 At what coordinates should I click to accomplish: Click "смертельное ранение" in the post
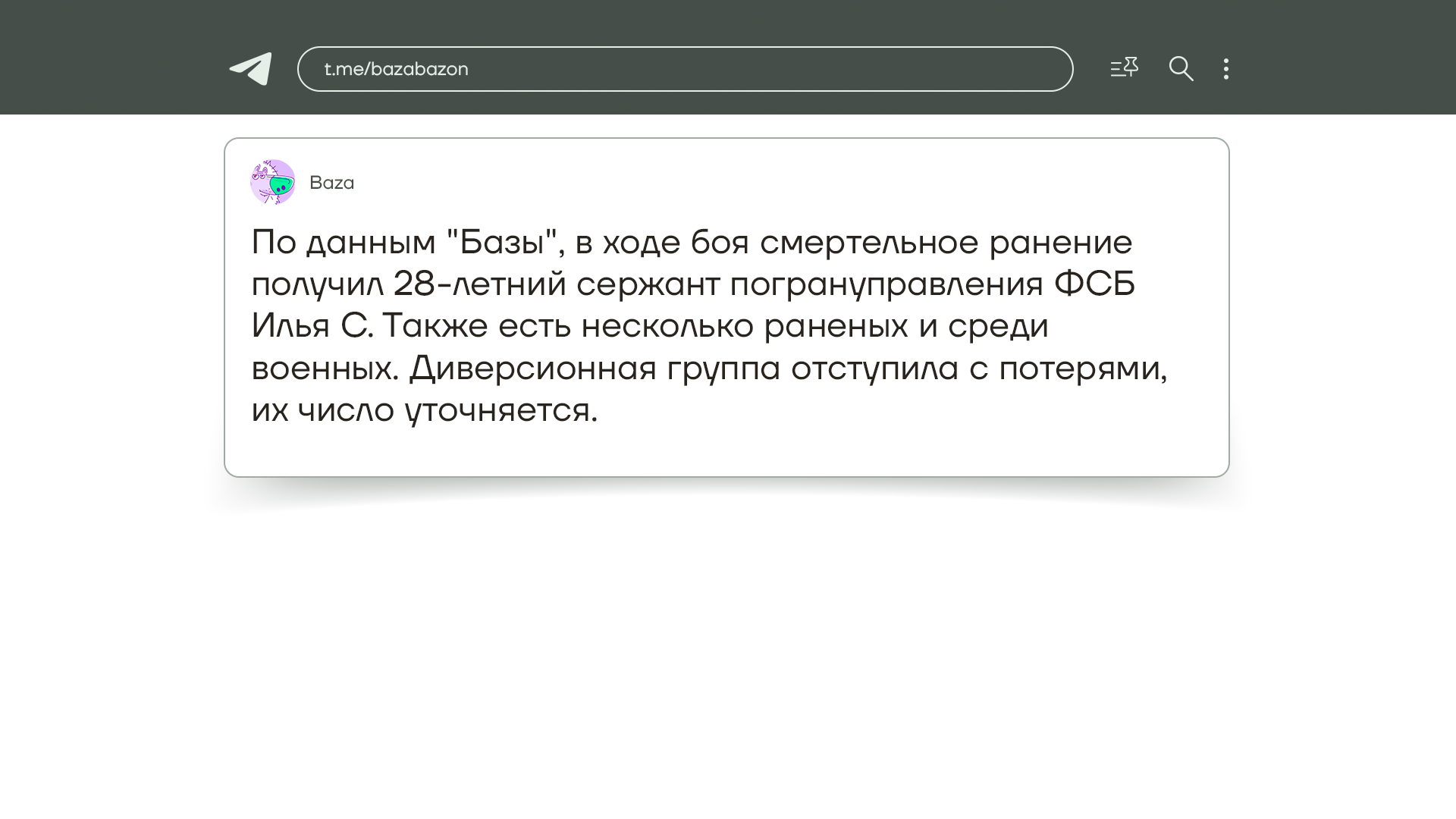(945, 243)
